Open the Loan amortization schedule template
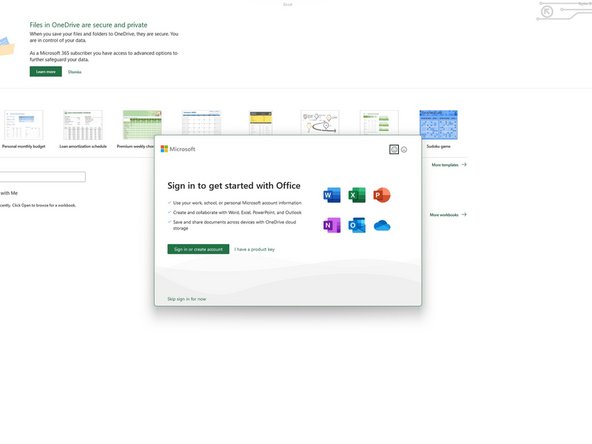This screenshot has width=592, height=444. tap(83, 125)
